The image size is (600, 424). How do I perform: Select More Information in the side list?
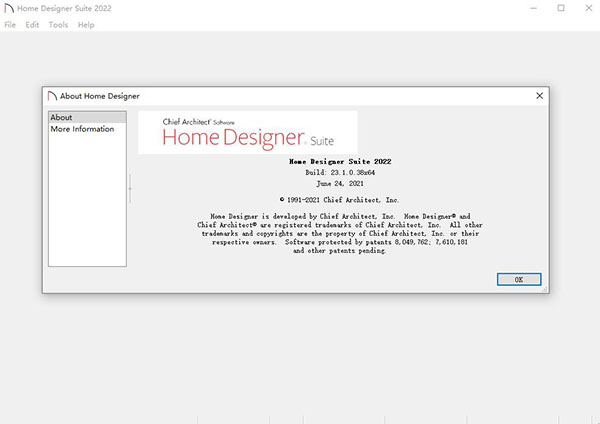[x=82, y=129]
